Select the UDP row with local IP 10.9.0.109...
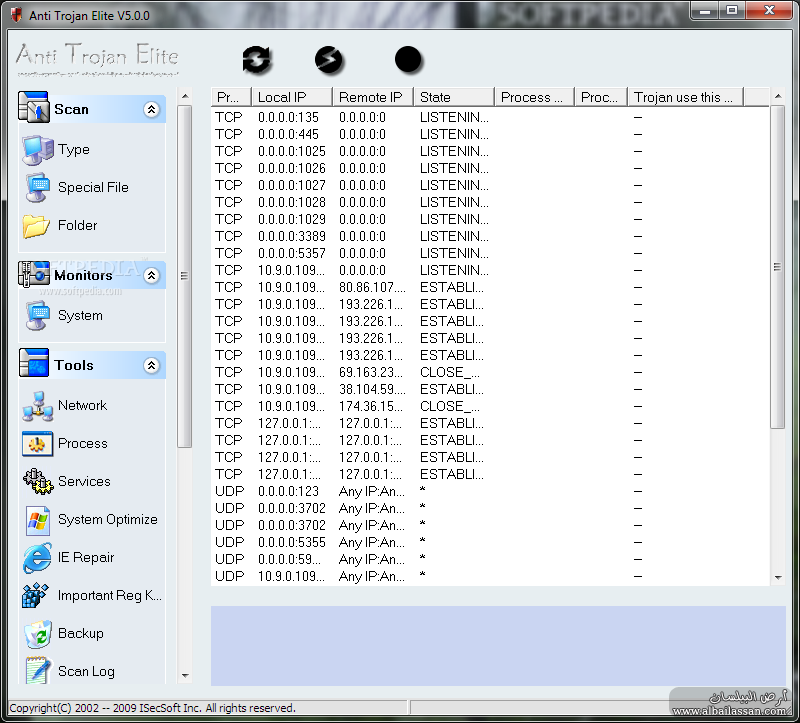 pos(490,577)
